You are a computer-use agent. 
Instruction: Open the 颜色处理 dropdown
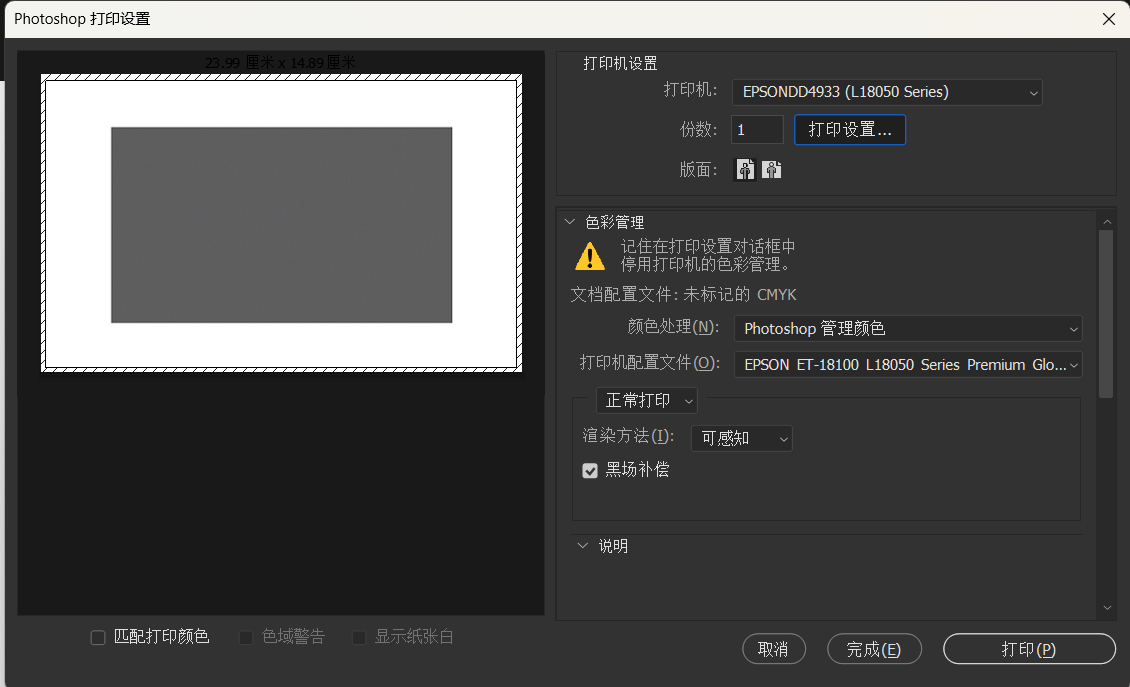click(x=908, y=328)
